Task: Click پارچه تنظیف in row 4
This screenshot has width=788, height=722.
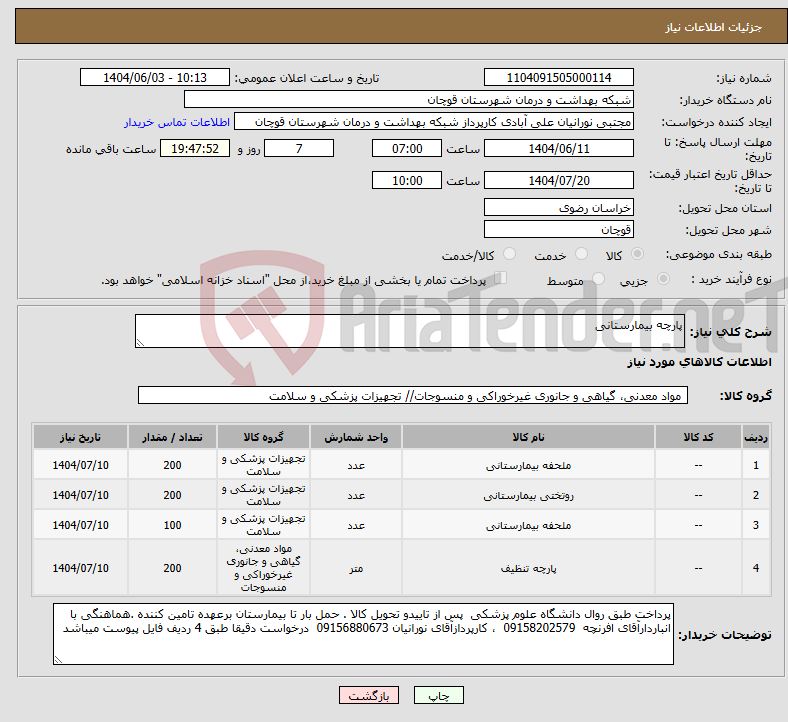Action: click(528, 568)
